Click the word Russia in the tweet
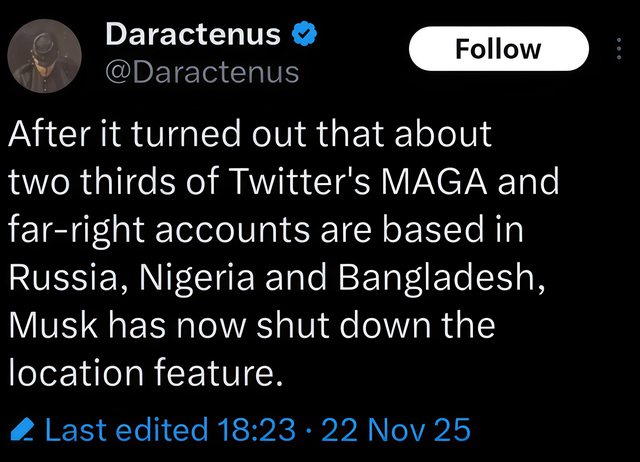The width and height of the screenshot is (640, 462). pyautogui.click(x=66, y=277)
